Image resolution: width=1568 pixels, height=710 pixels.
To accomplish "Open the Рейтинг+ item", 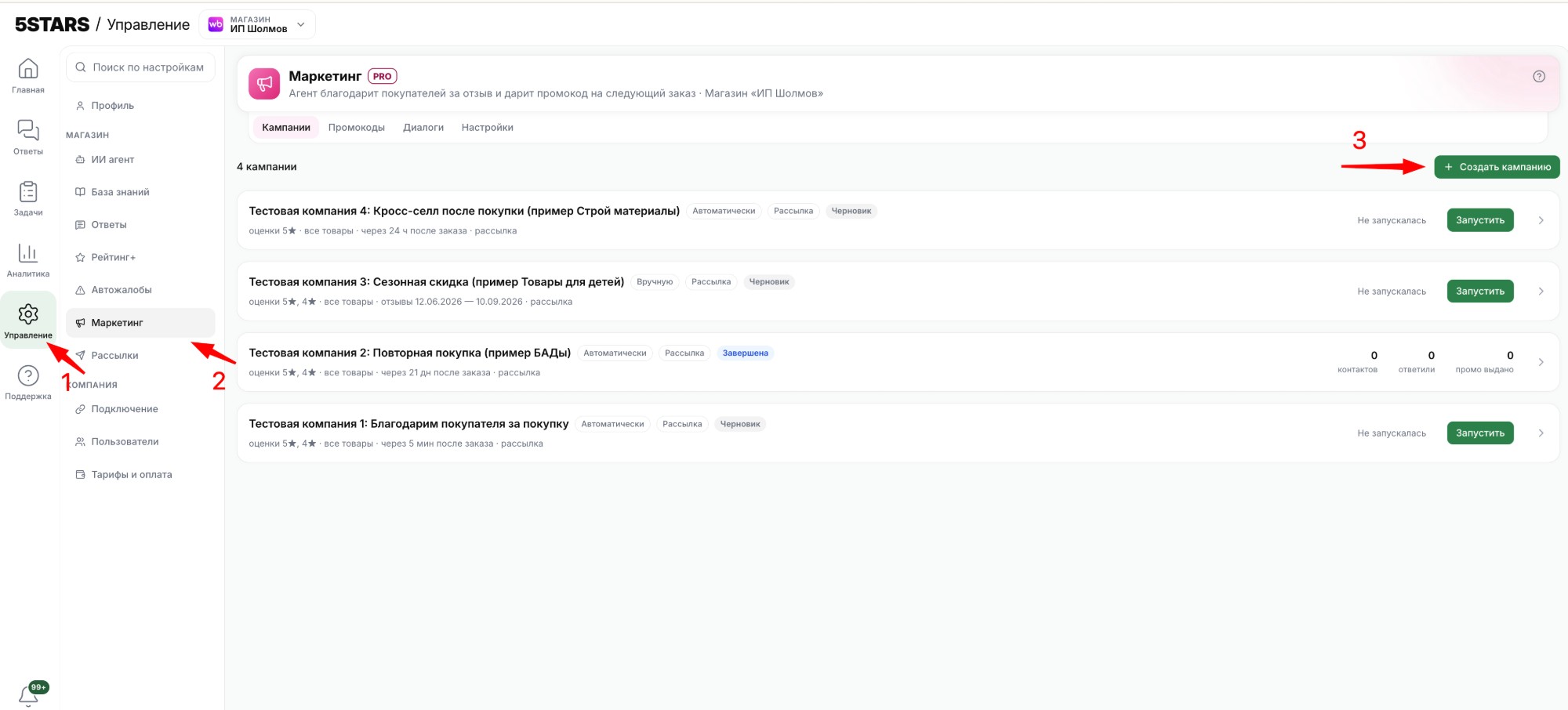I will tap(140, 257).
